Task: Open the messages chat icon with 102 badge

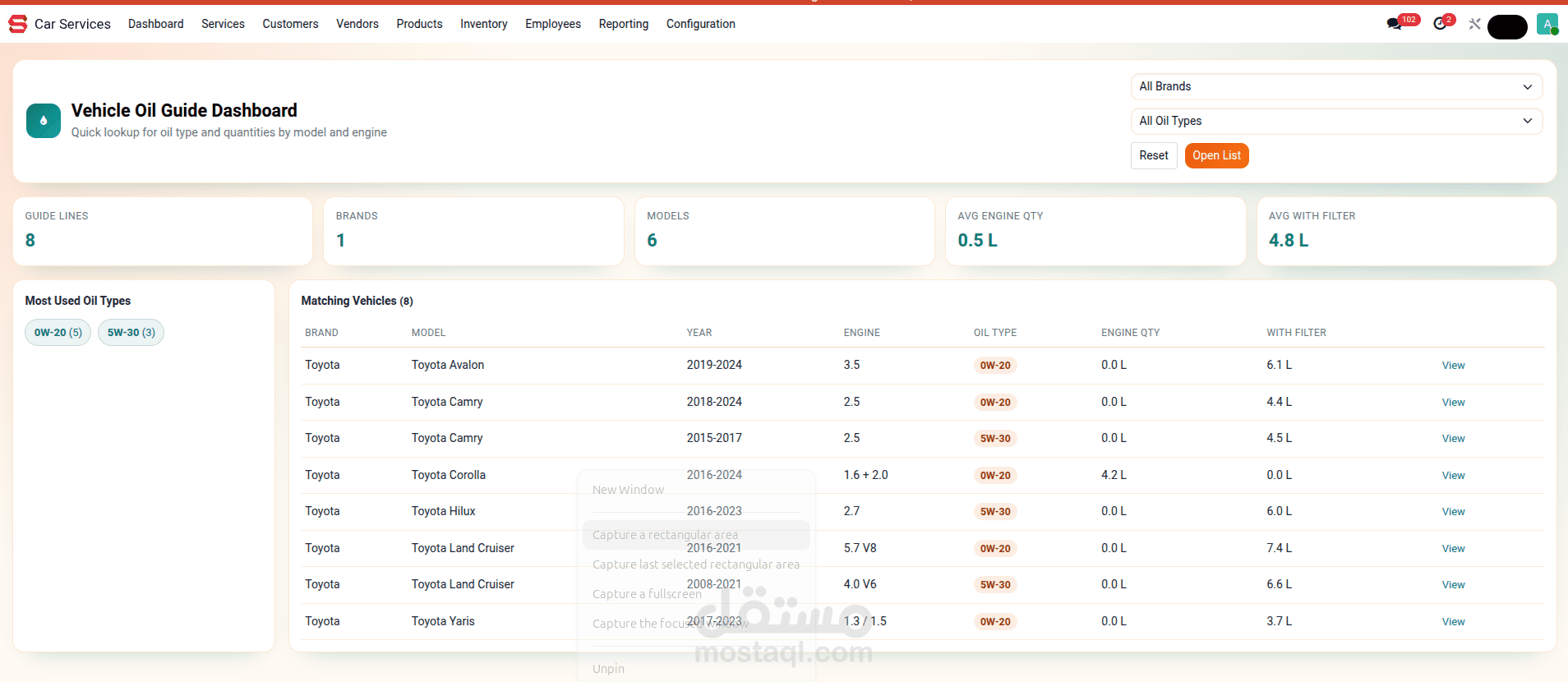Action: pos(1394,24)
